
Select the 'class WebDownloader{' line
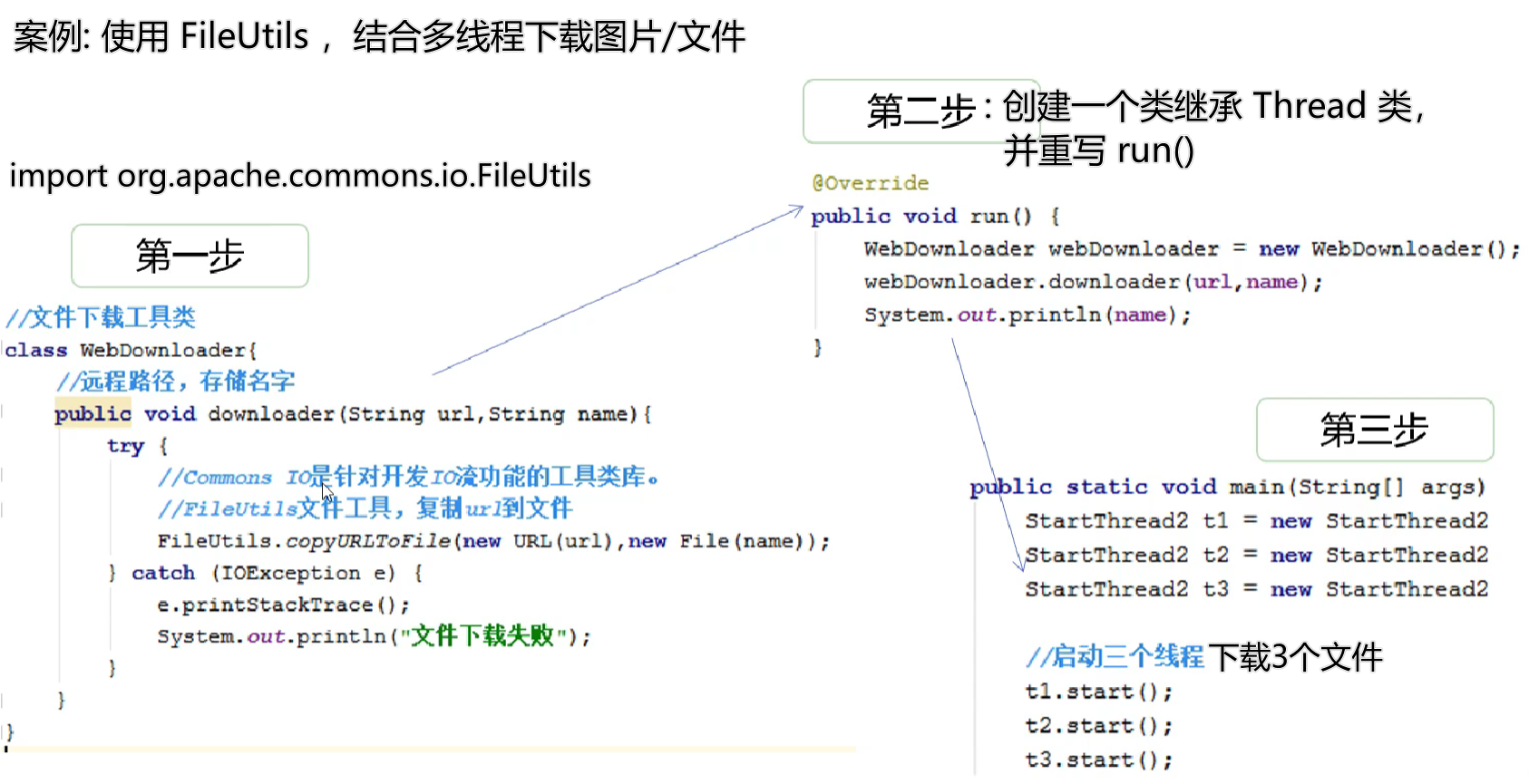[x=131, y=350]
